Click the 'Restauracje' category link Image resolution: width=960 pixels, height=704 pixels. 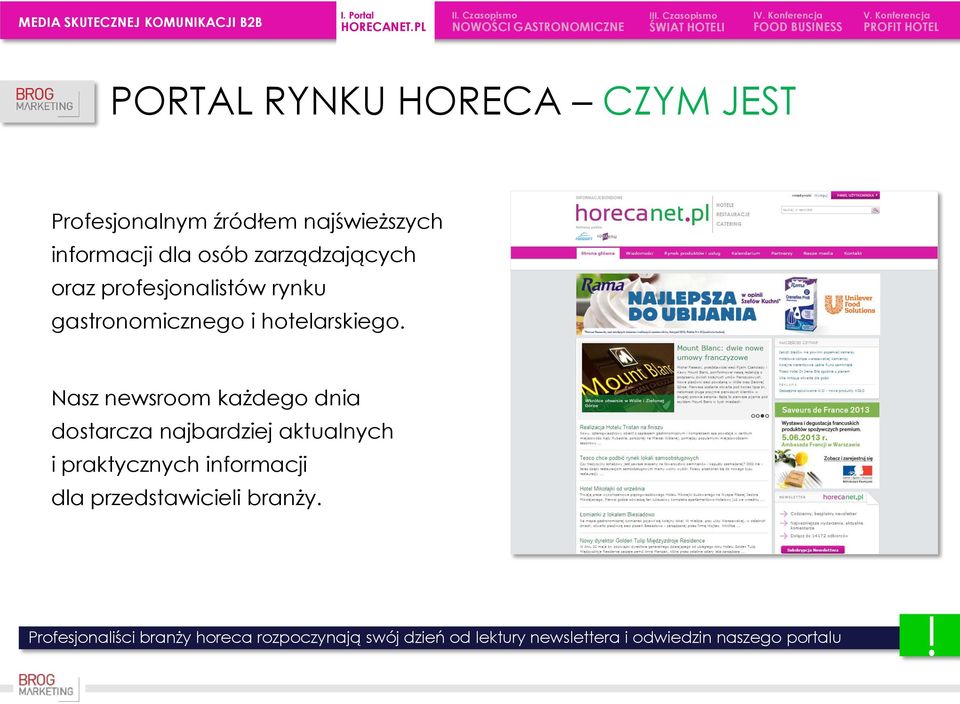pos(733,214)
